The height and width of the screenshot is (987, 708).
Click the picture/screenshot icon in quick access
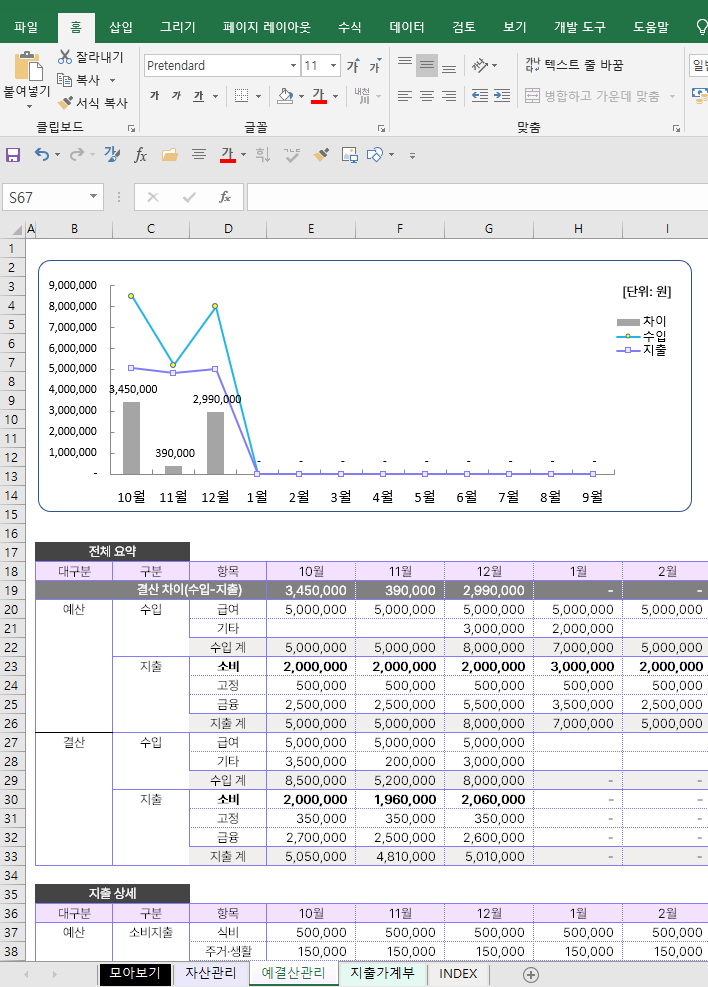point(349,155)
